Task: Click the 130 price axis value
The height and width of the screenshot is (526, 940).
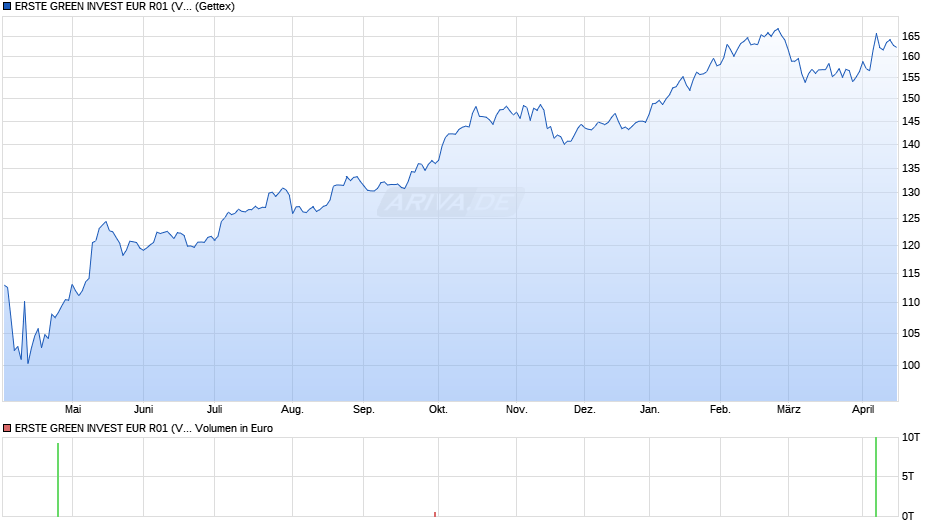Action: tap(911, 193)
